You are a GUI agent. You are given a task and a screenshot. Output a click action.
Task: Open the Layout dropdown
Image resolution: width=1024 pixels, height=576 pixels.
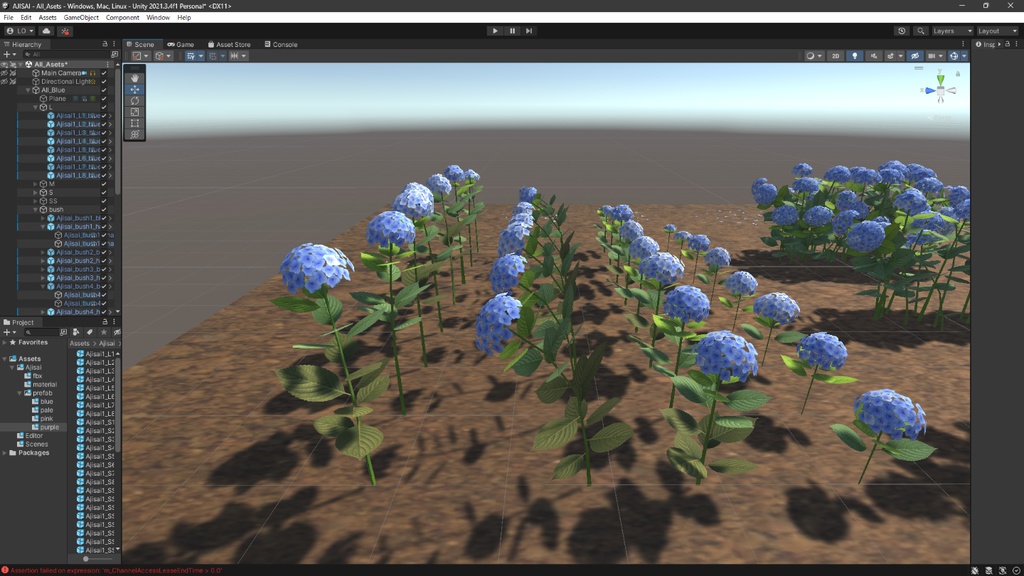[997, 31]
